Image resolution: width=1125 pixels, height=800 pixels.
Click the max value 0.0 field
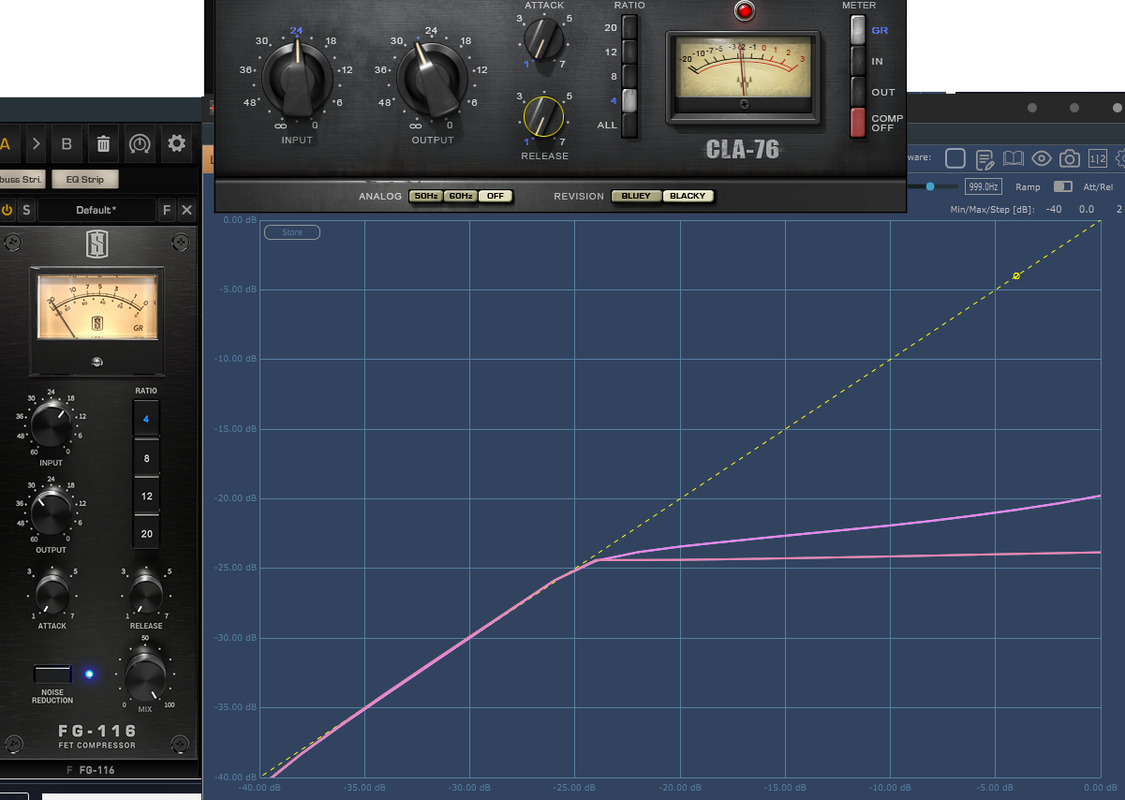coord(1086,209)
